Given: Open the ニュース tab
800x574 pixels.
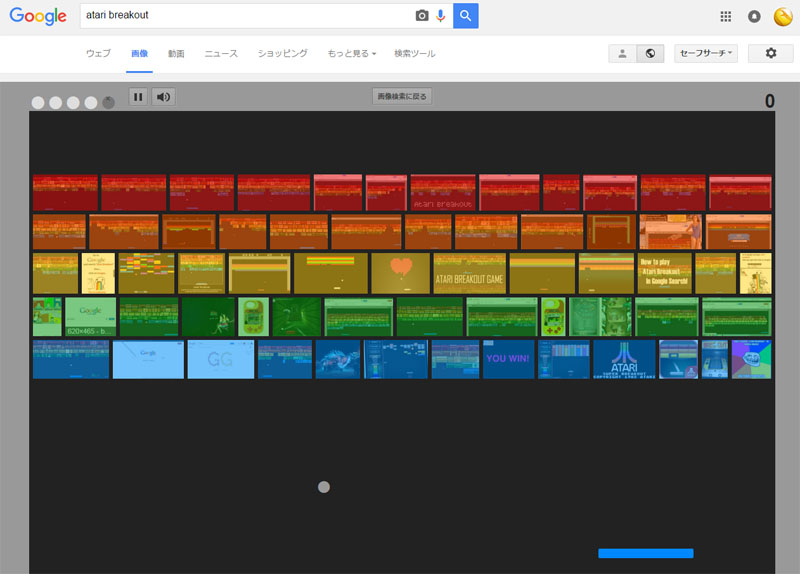Looking at the screenshot, I should tap(221, 54).
